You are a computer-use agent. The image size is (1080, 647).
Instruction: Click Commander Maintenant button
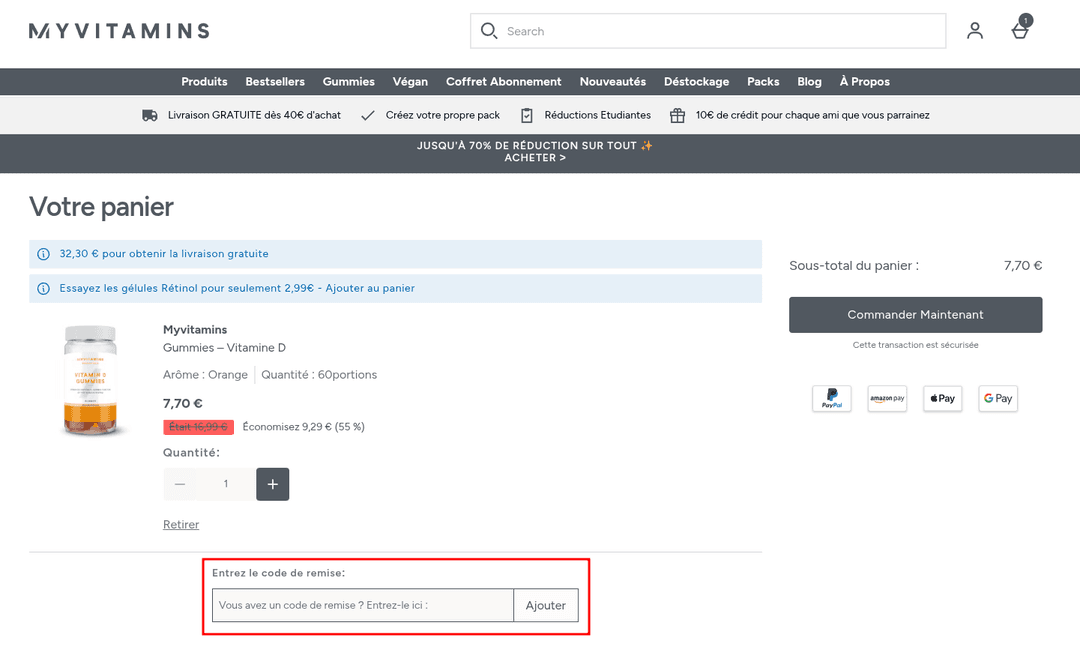(915, 315)
